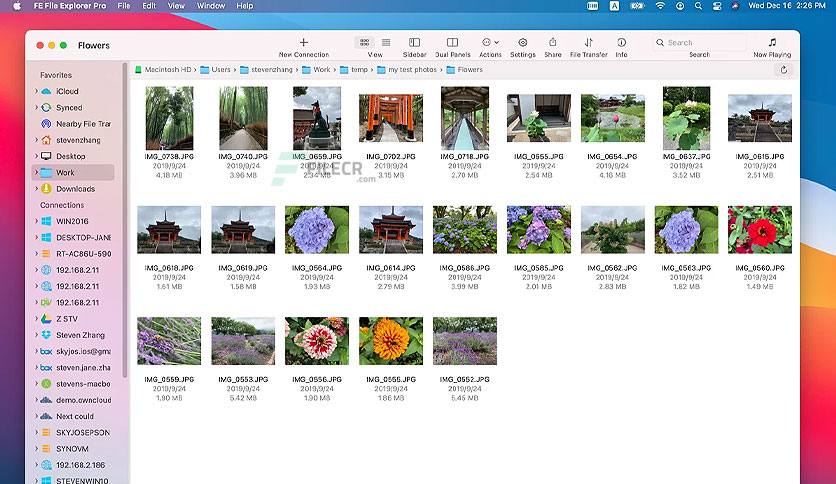Open the Apple menu
The image size is (836, 484).
click(17, 6)
